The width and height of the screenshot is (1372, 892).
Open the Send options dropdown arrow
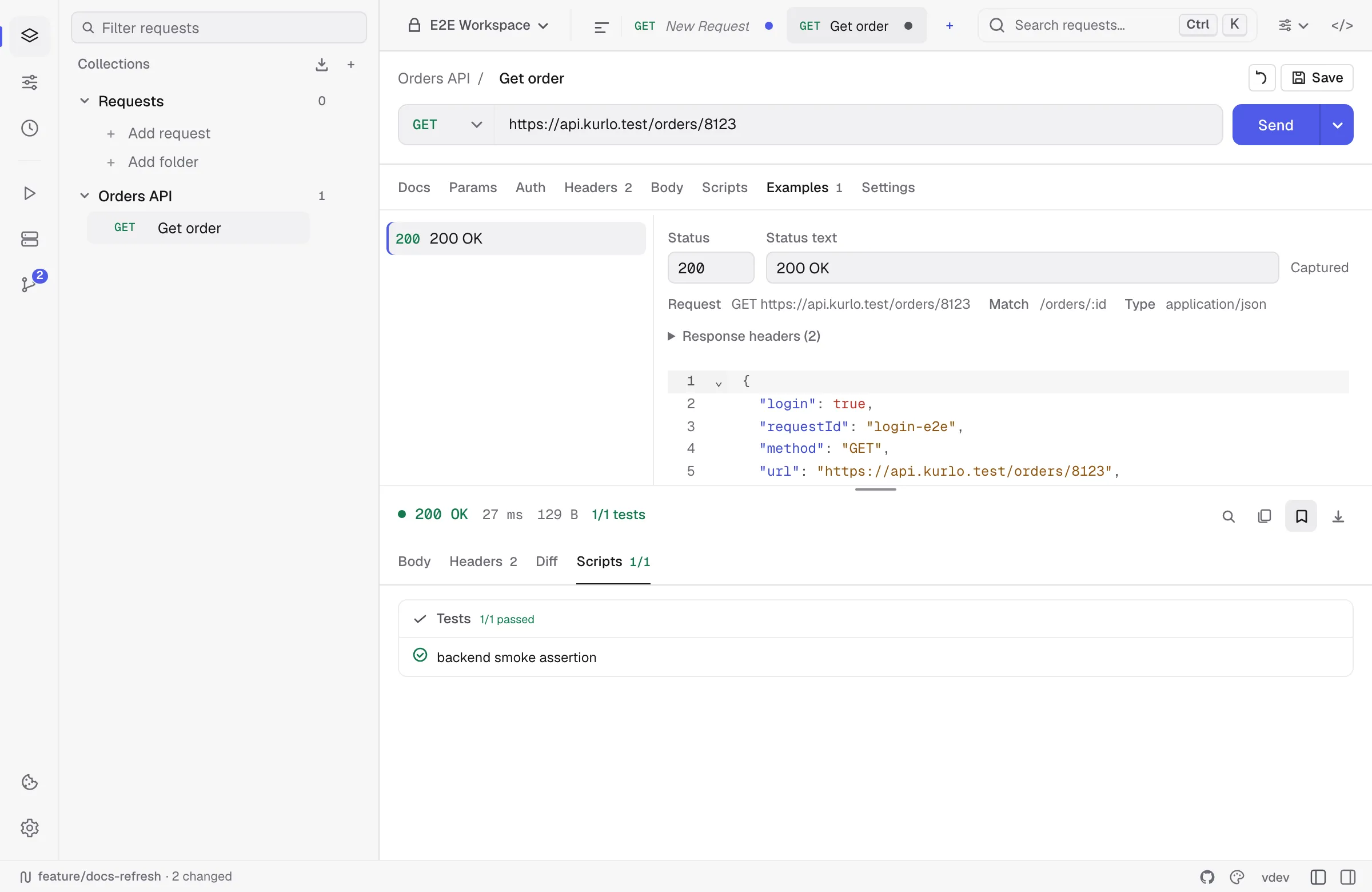click(1337, 125)
